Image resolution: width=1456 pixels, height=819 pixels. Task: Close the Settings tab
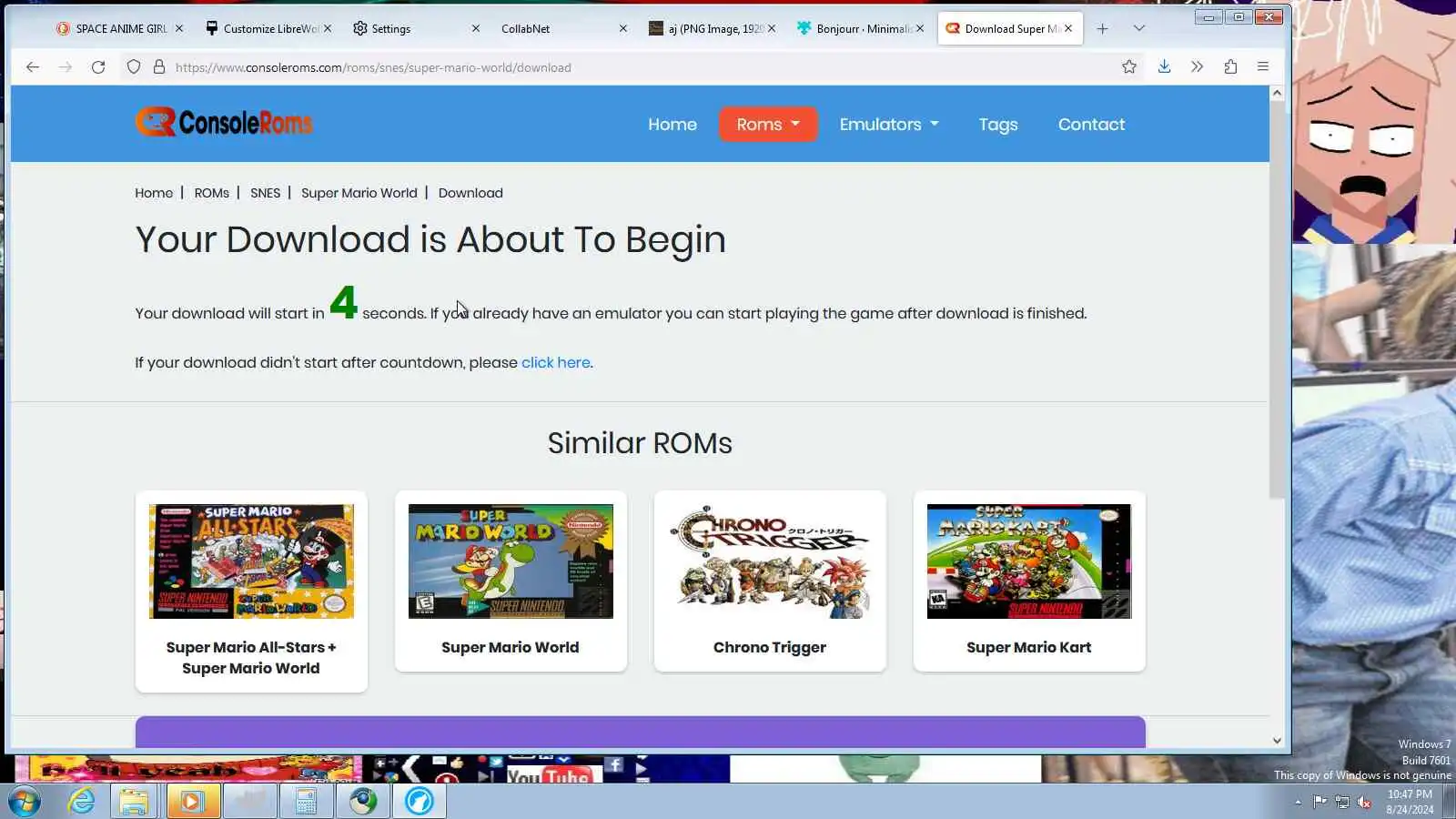tap(476, 28)
